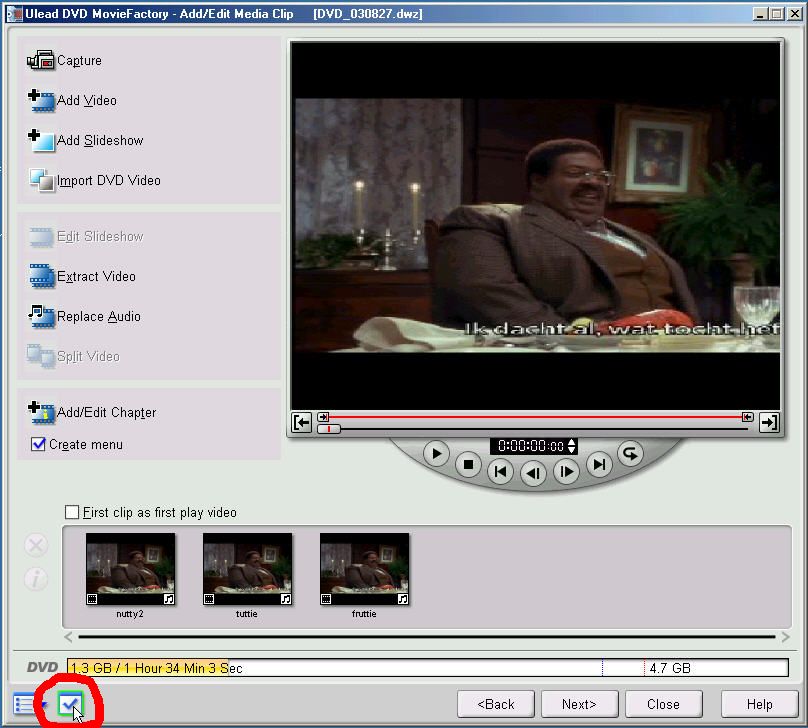Open Extract Video
Image resolution: width=808 pixels, height=728 pixels.
pyautogui.click(x=82, y=276)
